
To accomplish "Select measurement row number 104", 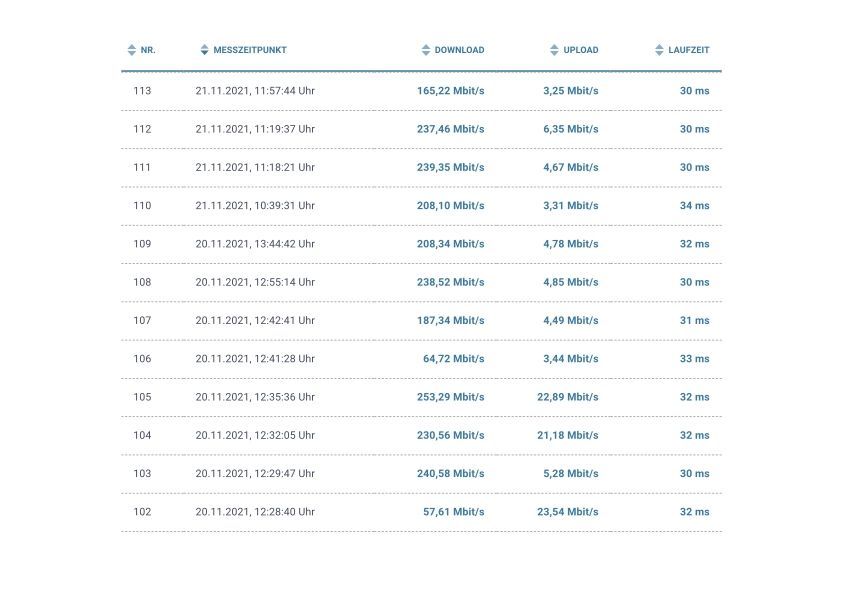I will (142, 436).
